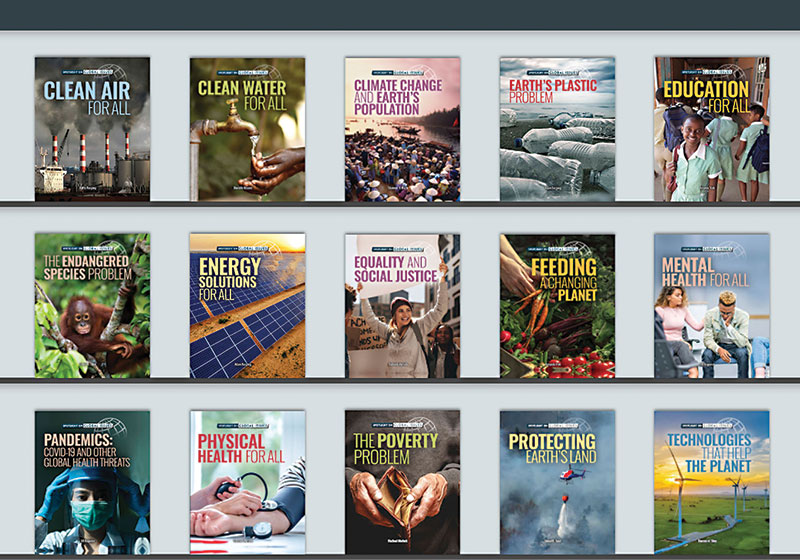The height and width of the screenshot is (560, 800).
Task: Open Equality and Social Justice book
Action: [402, 305]
